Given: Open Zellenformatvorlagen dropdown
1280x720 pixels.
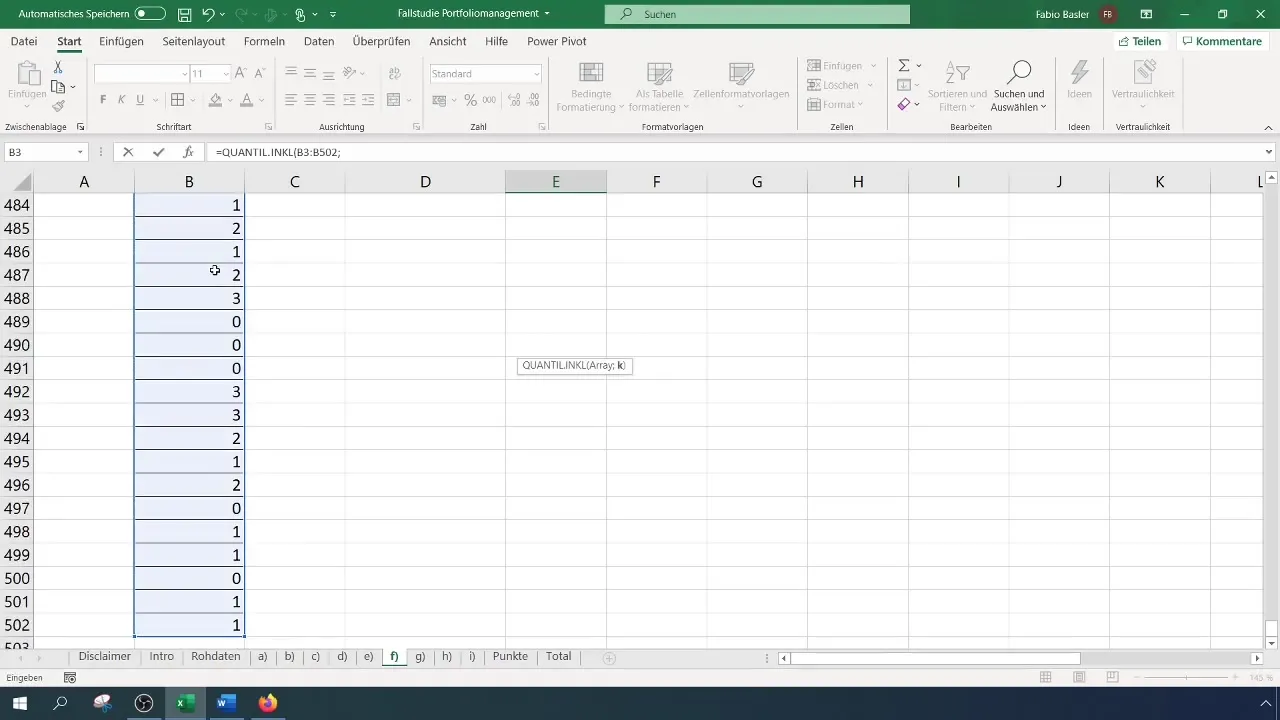Looking at the screenshot, I should pos(741,87).
